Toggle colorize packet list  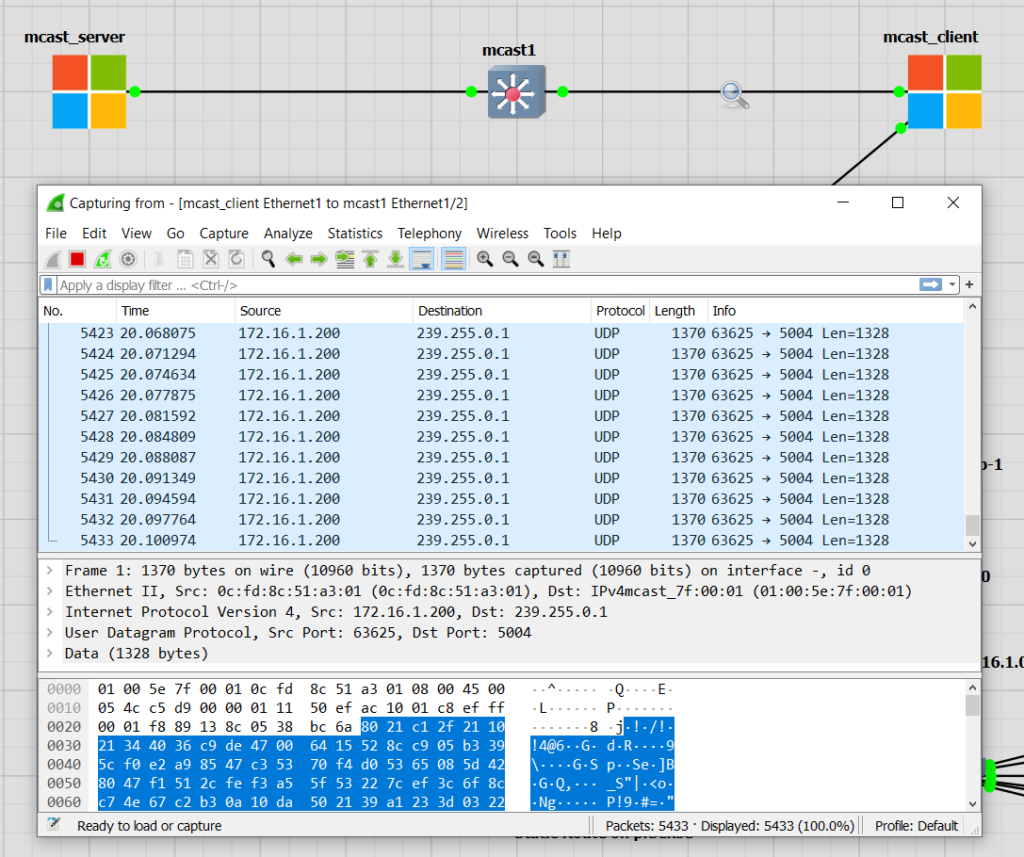[x=454, y=259]
